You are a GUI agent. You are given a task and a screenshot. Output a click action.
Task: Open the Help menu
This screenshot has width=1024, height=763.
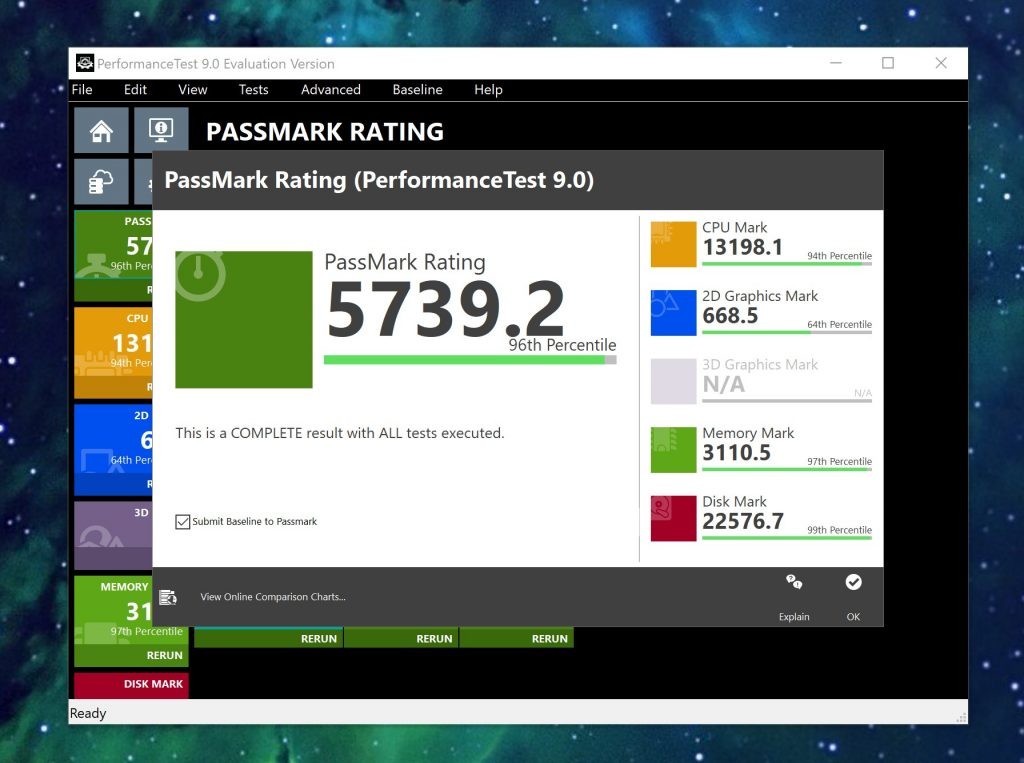(x=488, y=89)
